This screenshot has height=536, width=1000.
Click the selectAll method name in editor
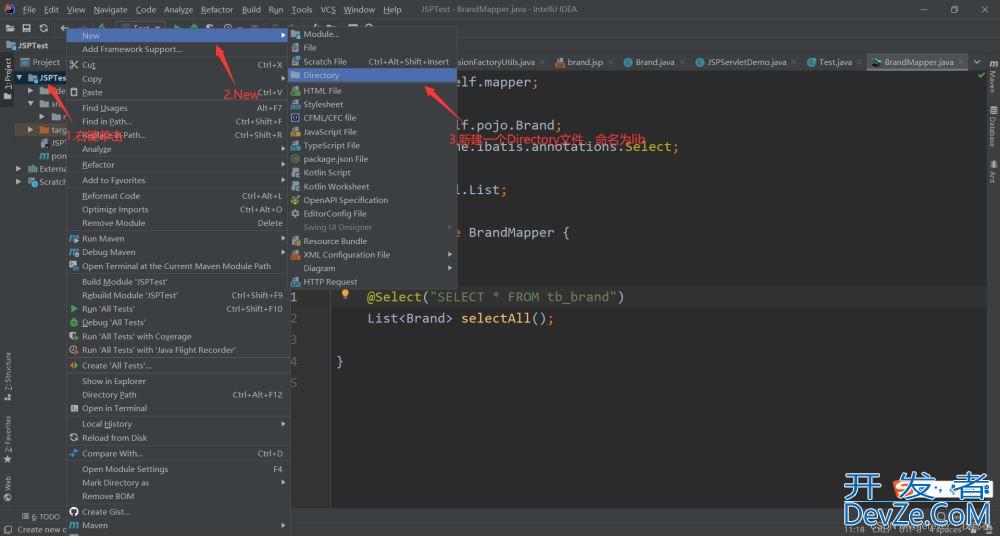coord(496,318)
